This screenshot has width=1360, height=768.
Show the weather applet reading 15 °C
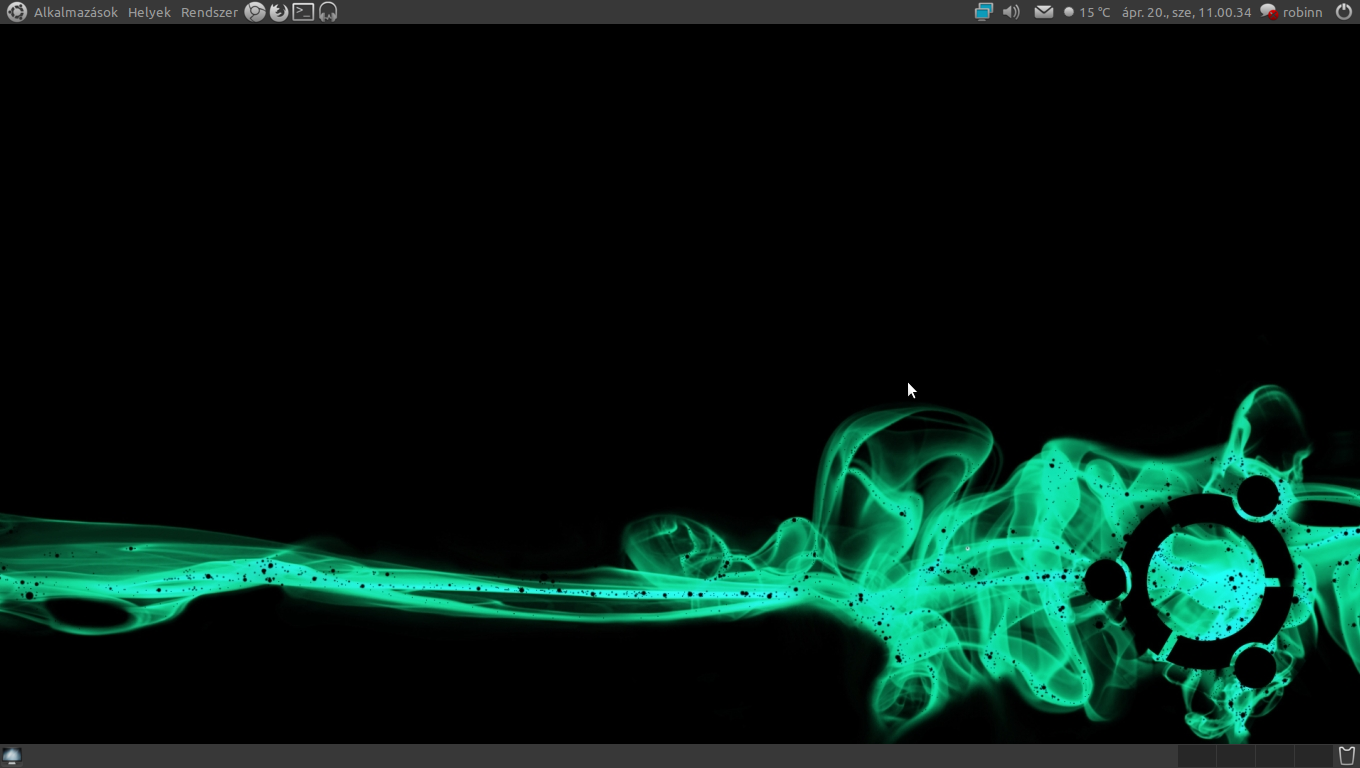tap(1087, 12)
